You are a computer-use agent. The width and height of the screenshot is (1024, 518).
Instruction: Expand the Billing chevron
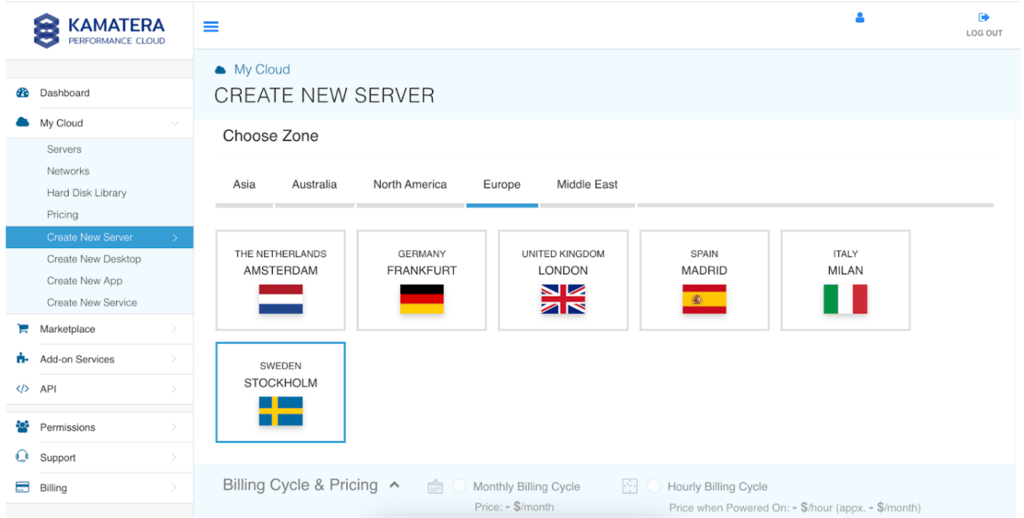click(174, 487)
